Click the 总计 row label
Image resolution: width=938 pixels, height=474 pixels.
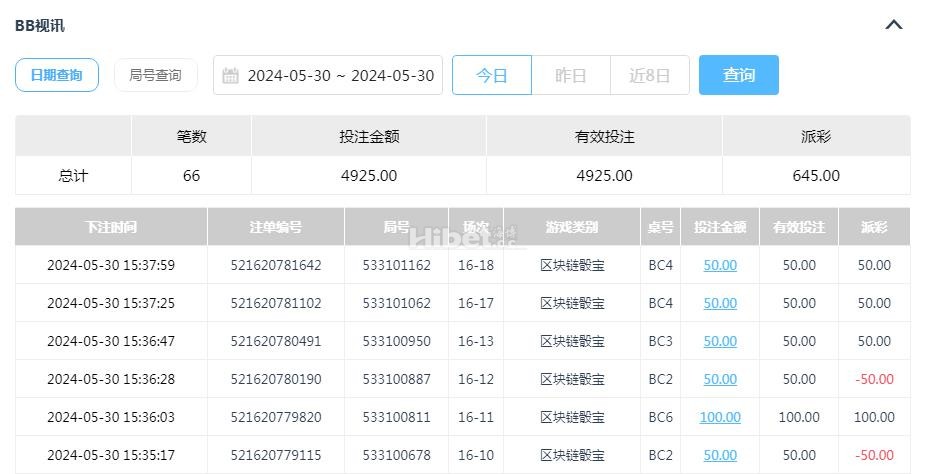73,175
